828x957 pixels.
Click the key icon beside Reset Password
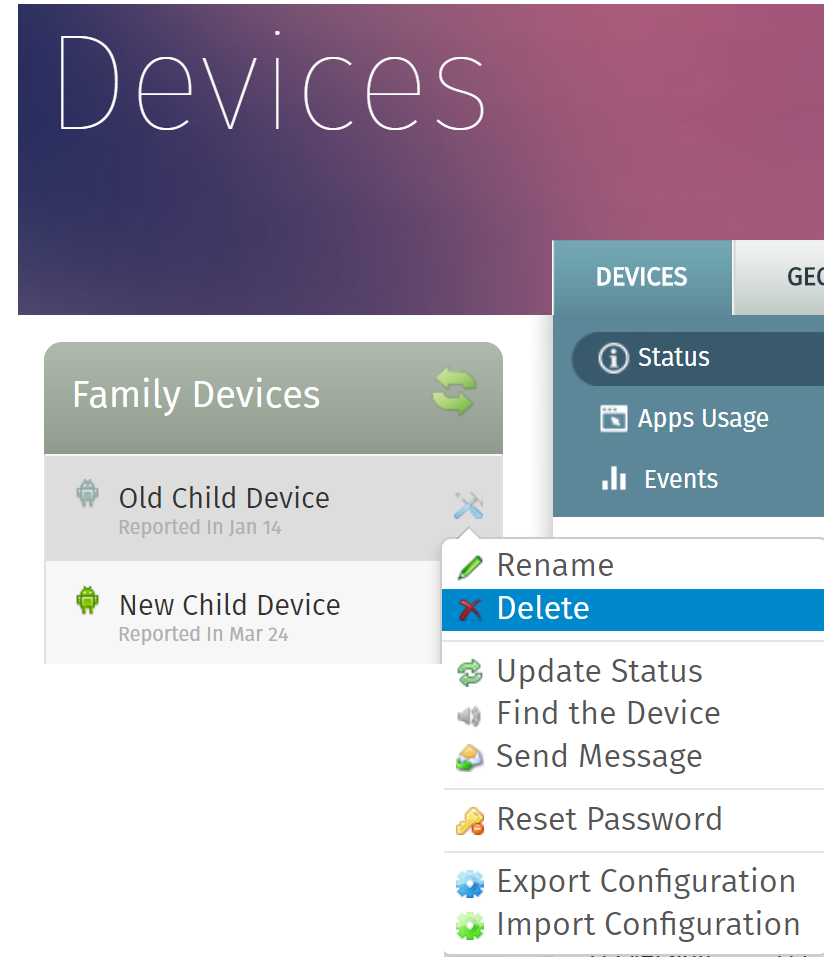pos(470,820)
